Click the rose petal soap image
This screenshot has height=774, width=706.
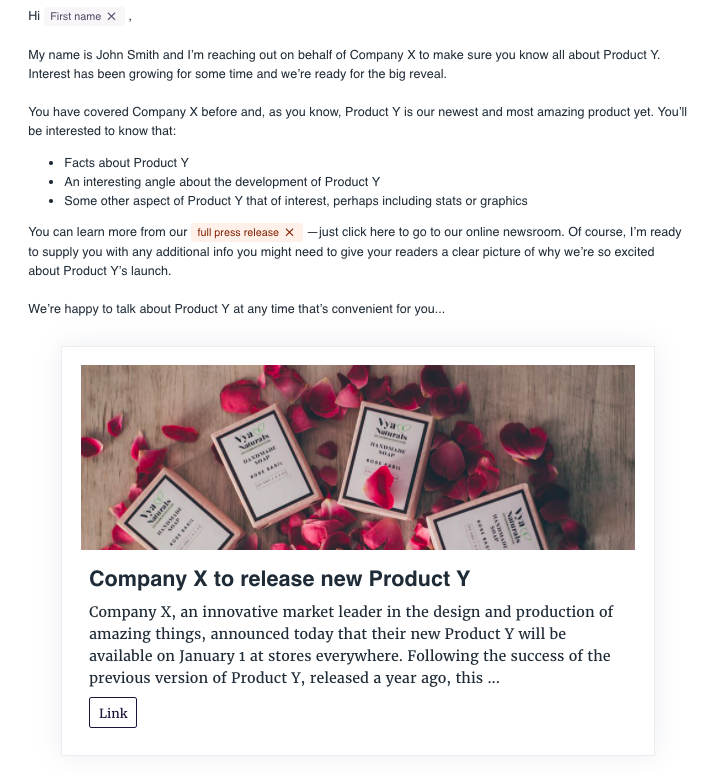(x=357, y=457)
